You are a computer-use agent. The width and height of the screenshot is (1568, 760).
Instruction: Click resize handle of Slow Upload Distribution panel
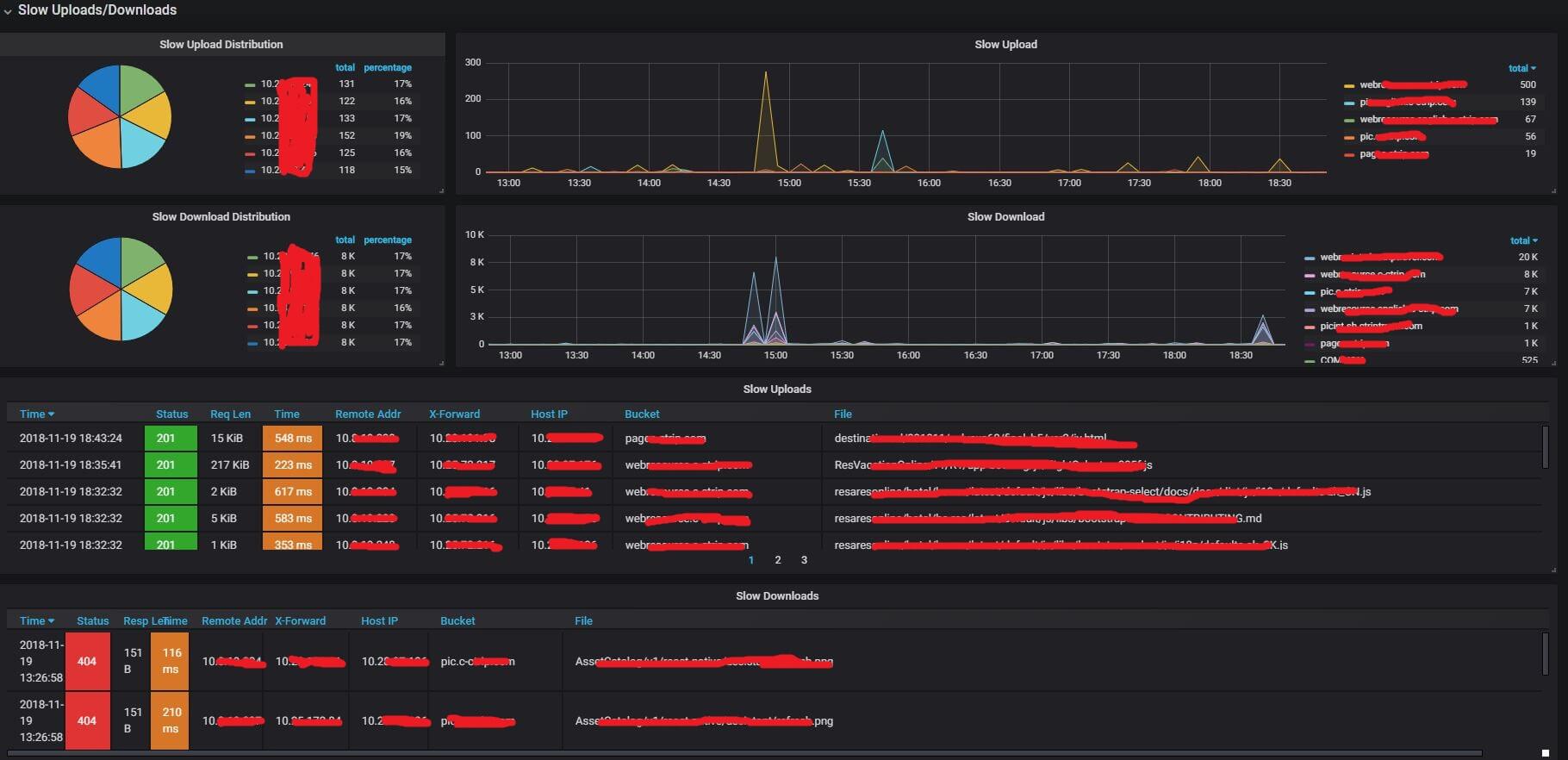tap(441, 190)
